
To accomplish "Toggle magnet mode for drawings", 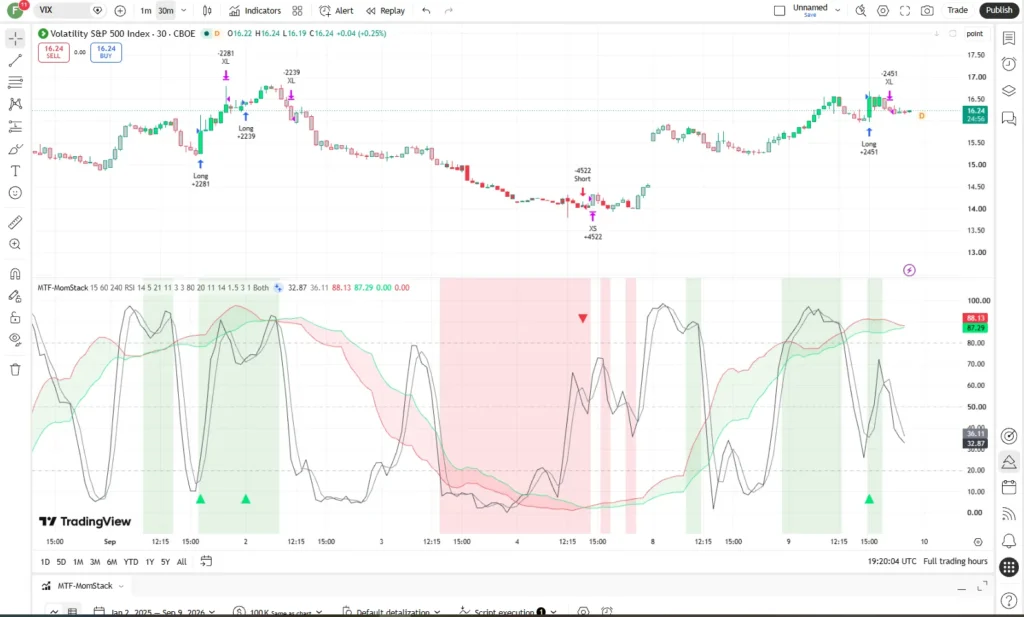I will pyautogui.click(x=16, y=274).
